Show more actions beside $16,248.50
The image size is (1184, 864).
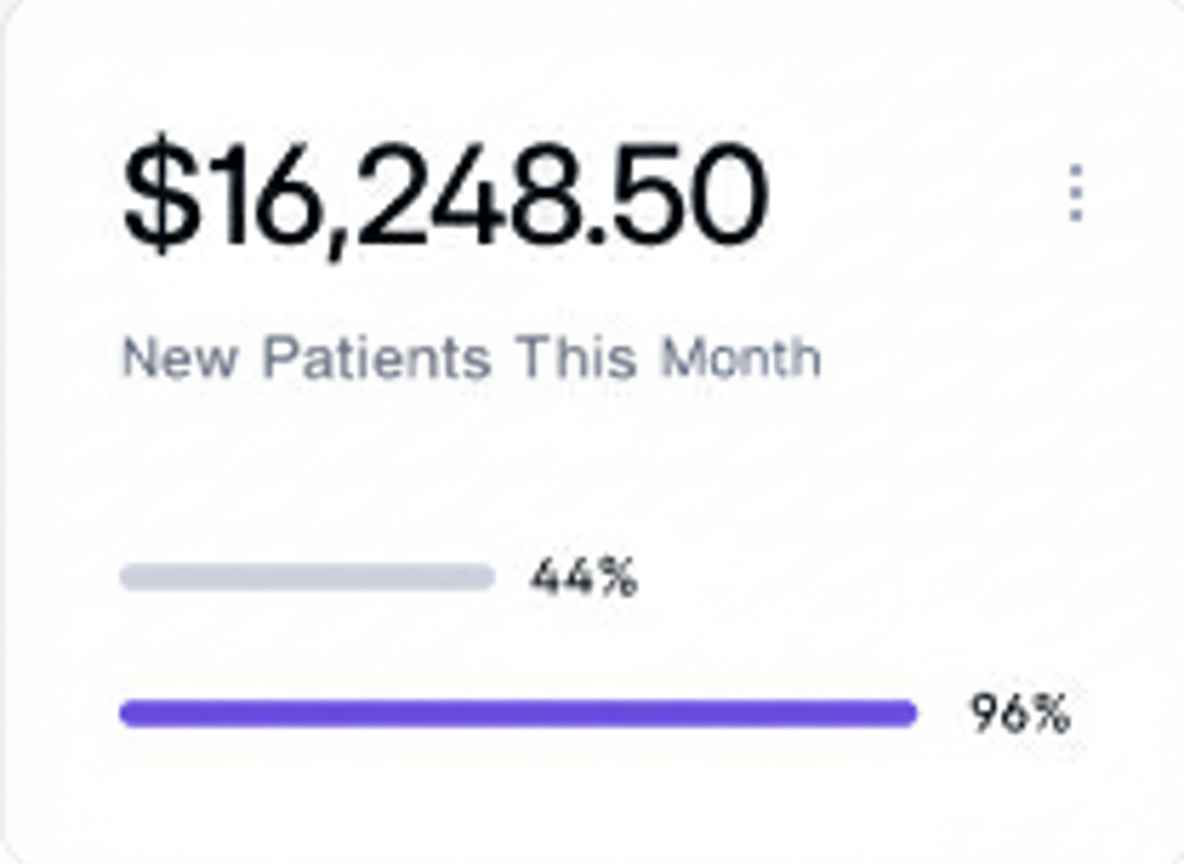(1075, 193)
